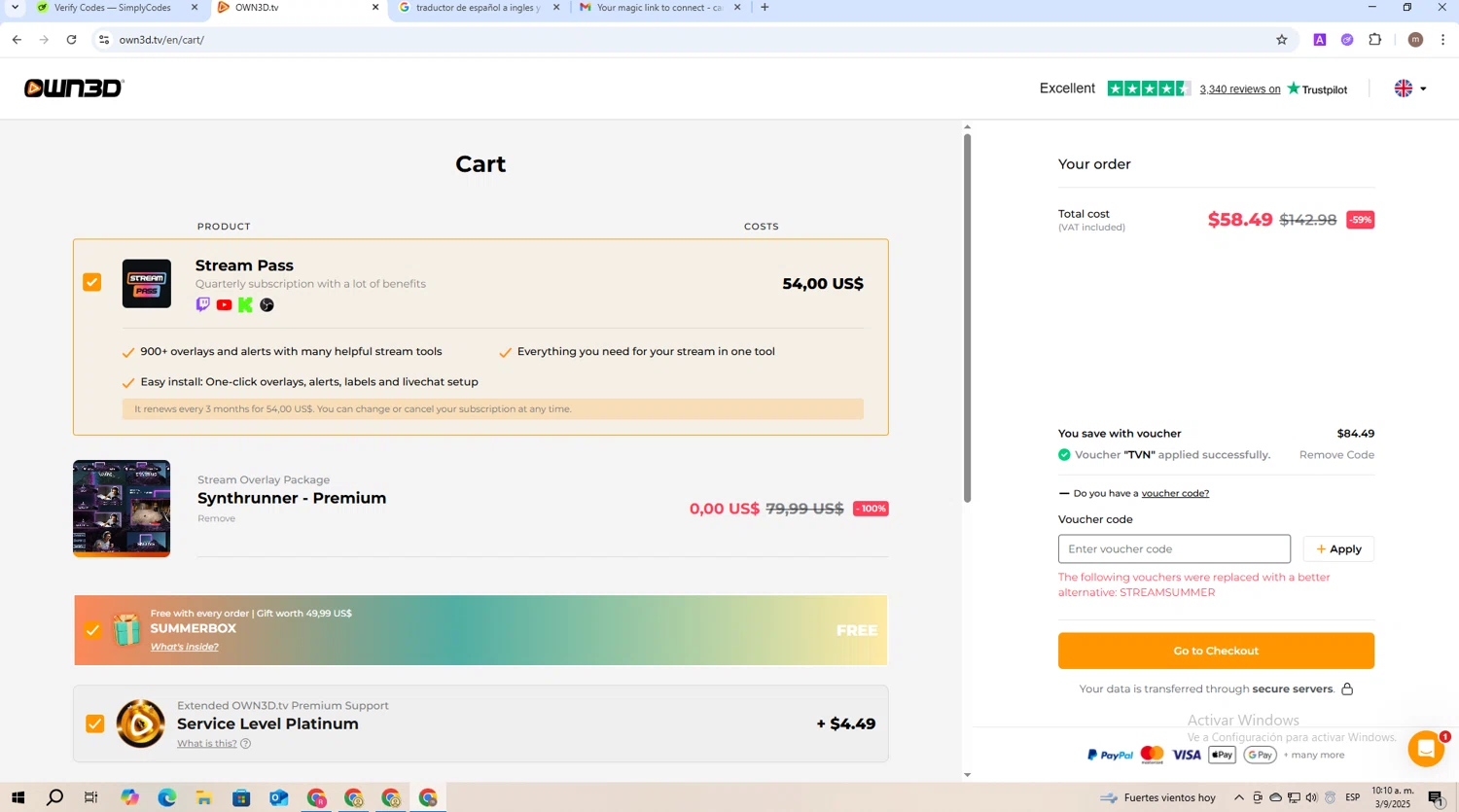The width and height of the screenshot is (1459, 812).
Task: Open the Chrome profile avatar
Action: (1415, 40)
